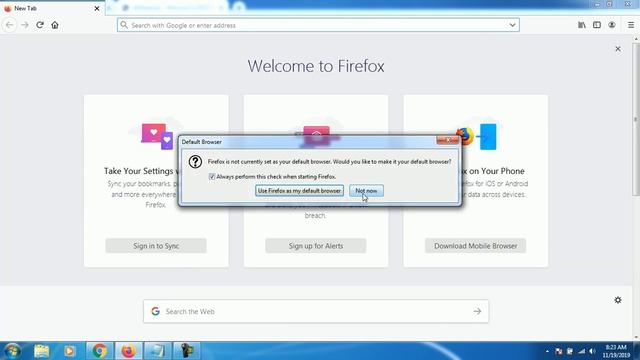Screen dimensions: 640x360
Task: Click the magnifier icon in address bar
Action: tap(124, 25)
